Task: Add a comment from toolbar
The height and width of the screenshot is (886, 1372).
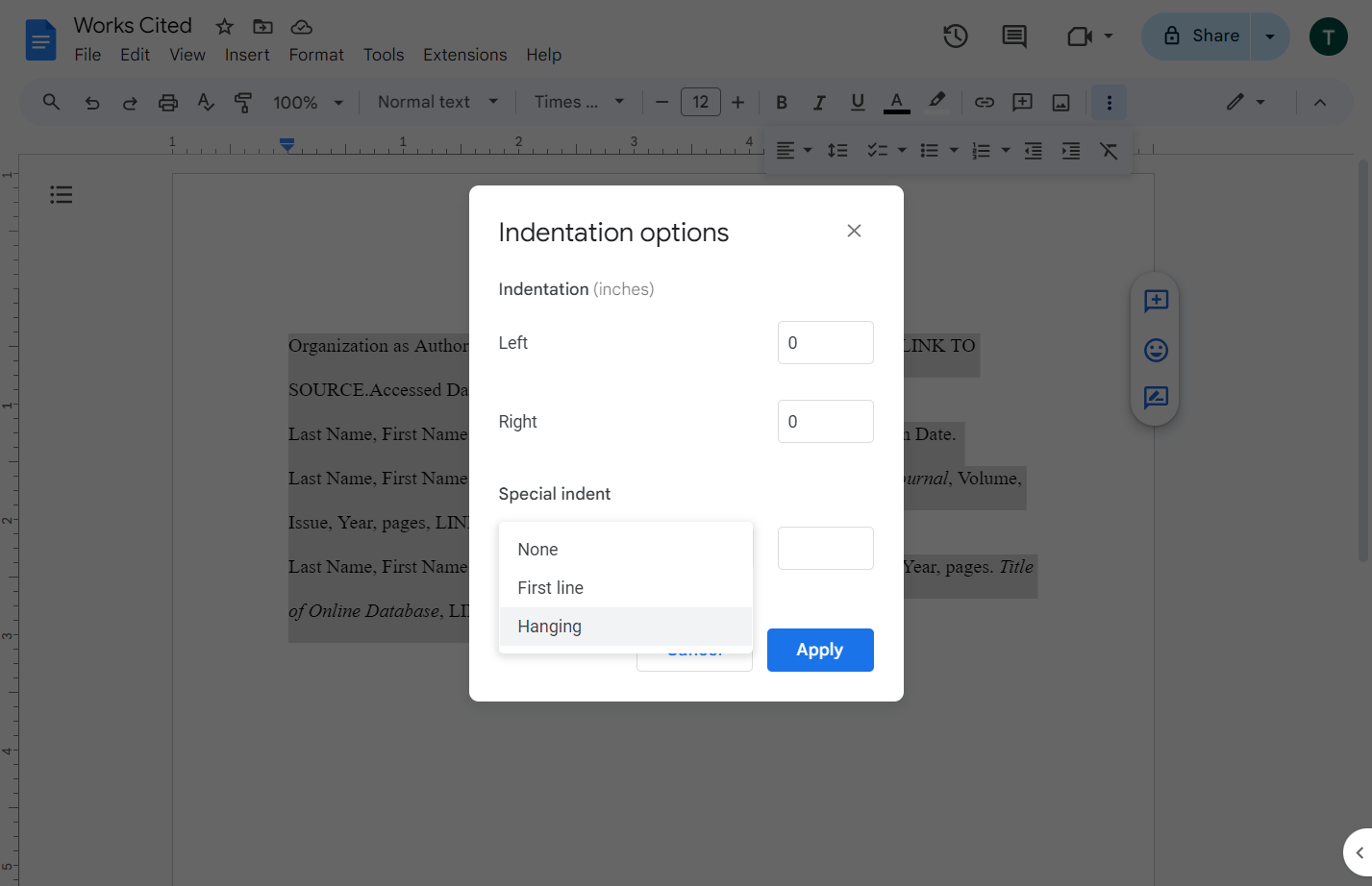Action: pyautogui.click(x=1022, y=102)
